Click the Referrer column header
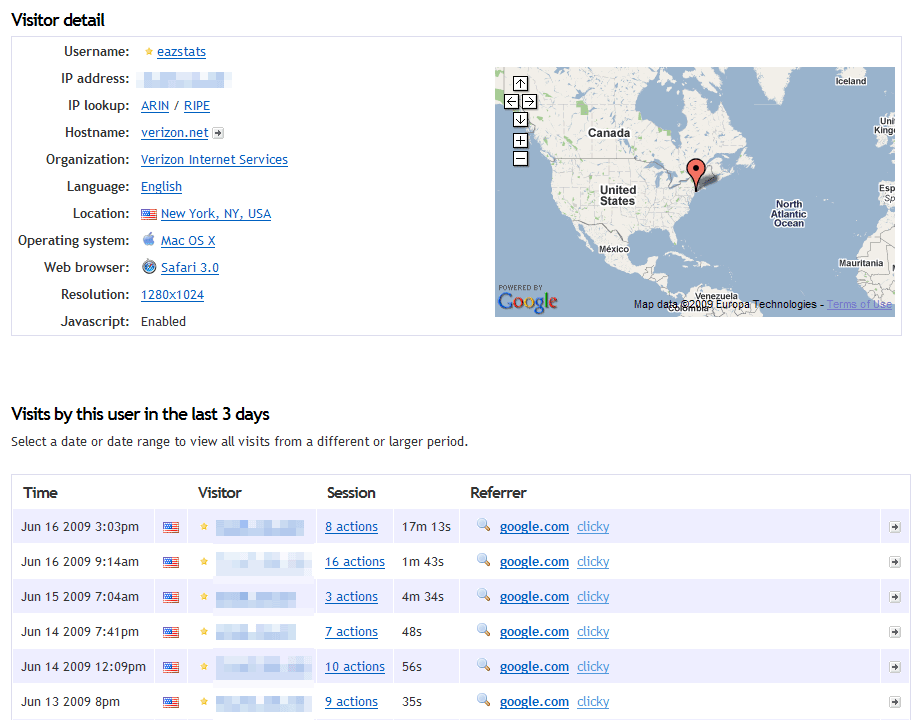 click(x=498, y=493)
